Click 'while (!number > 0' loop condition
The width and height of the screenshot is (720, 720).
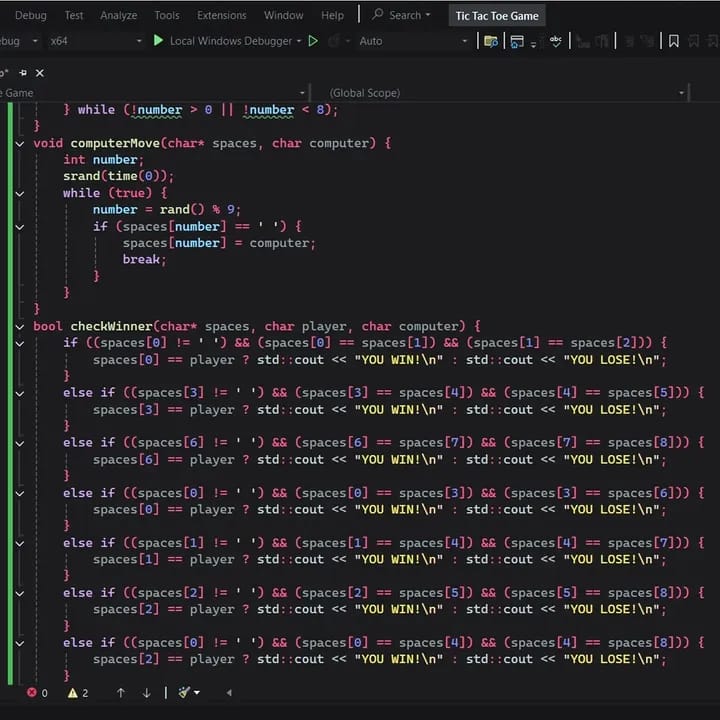tap(145, 110)
